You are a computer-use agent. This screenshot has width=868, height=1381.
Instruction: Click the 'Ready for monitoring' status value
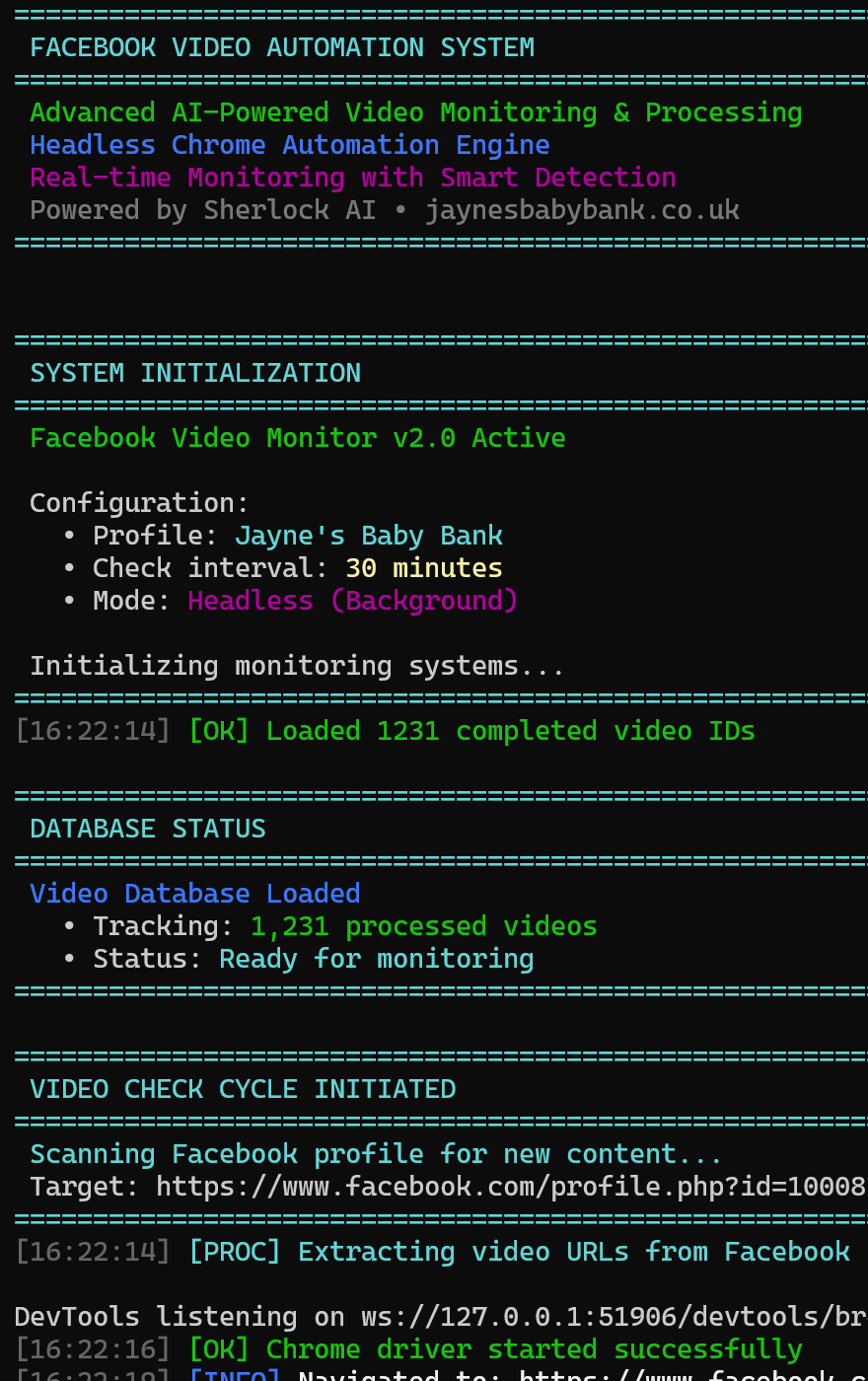(x=377, y=959)
